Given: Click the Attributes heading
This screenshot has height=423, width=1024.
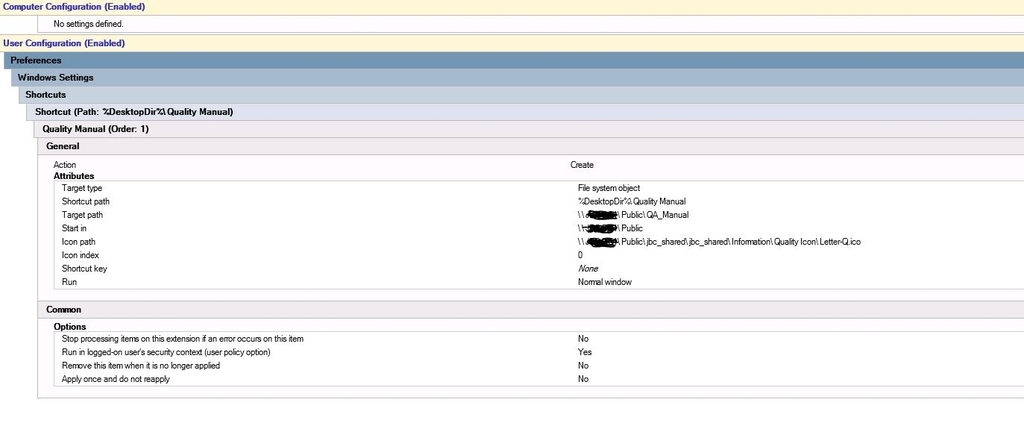Looking at the screenshot, I should (74, 176).
